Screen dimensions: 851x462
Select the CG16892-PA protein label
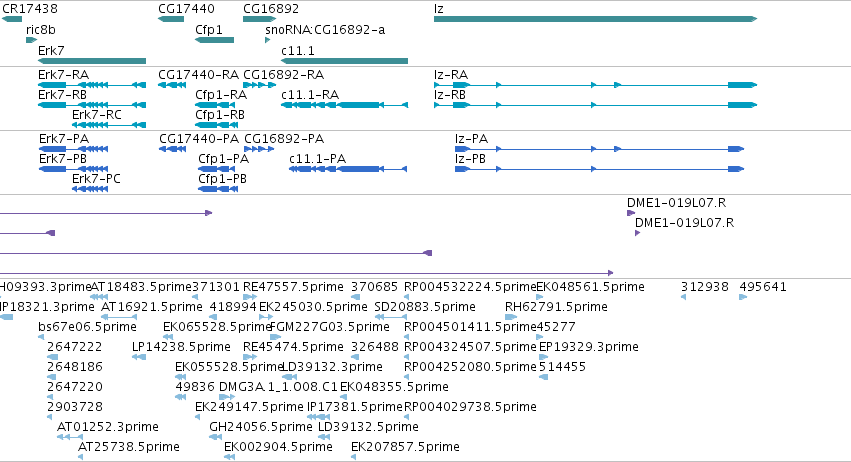point(284,139)
